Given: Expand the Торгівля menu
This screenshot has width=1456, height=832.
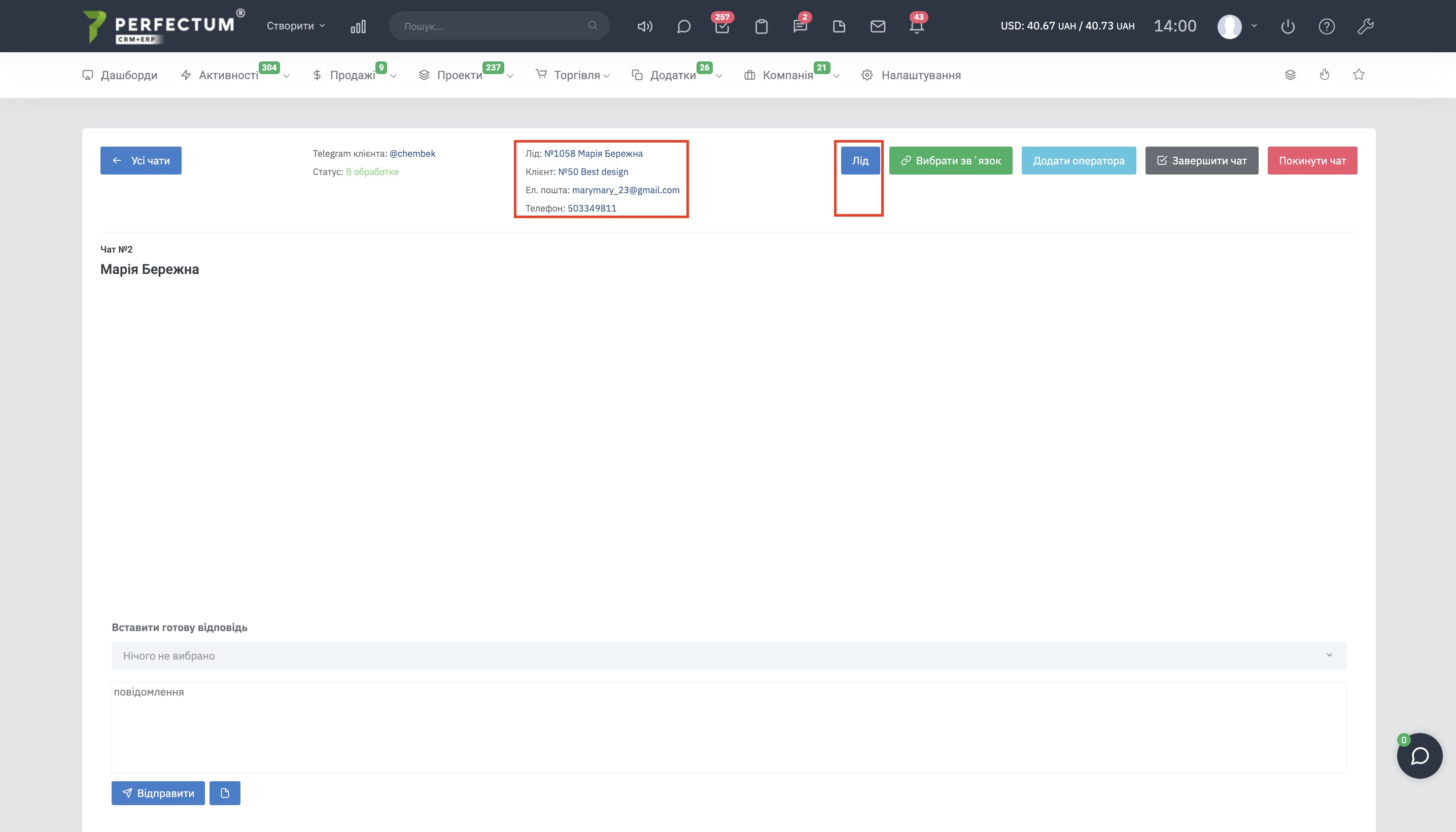Looking at the screenshot, I should 573,75.
